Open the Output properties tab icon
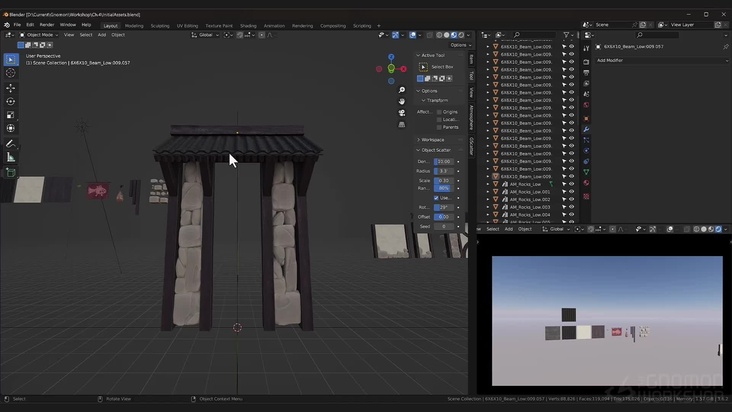Viewport: 732px width, 412px height. (x=586, y=73)
